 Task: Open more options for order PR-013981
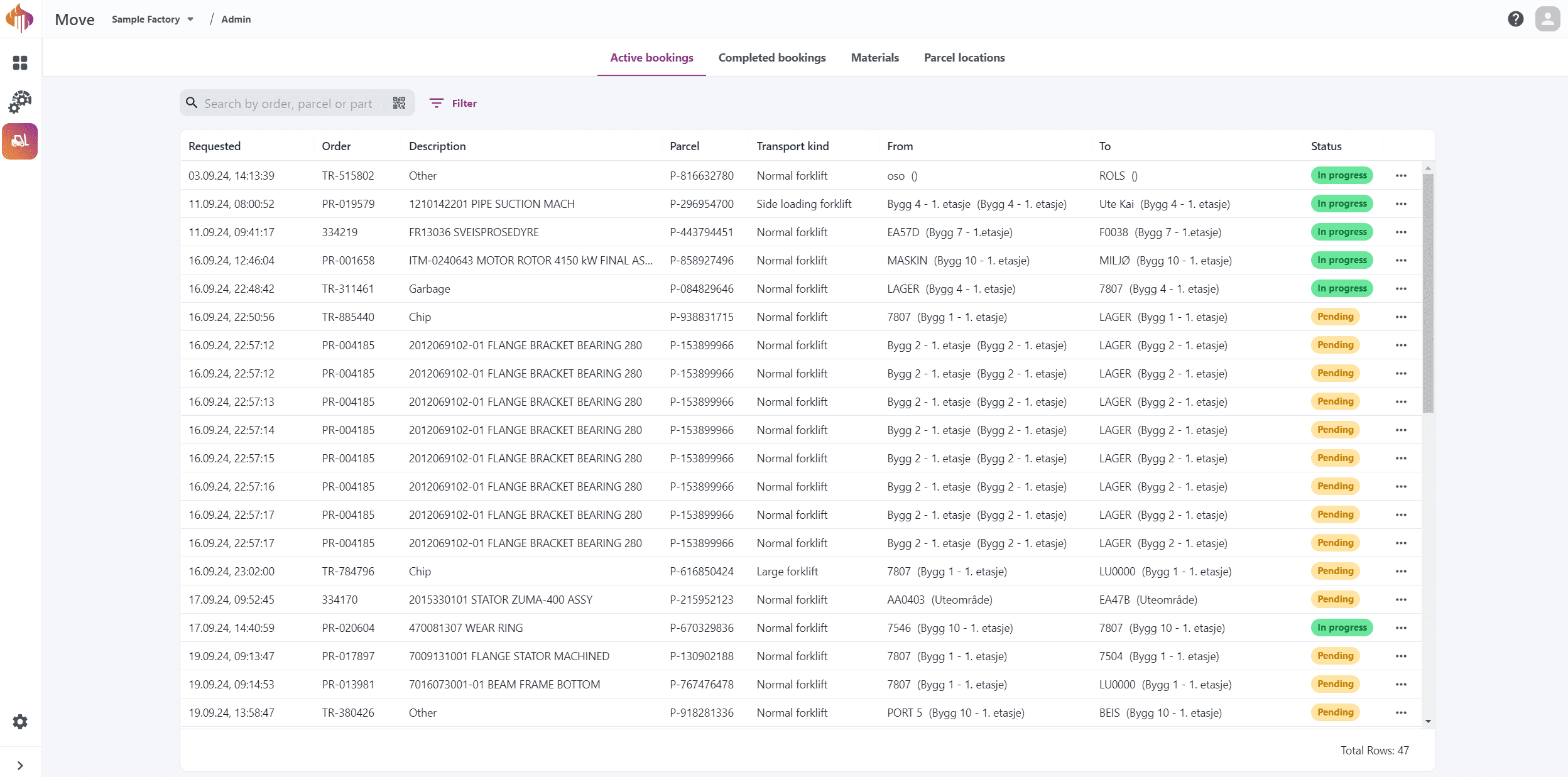point(1401,685)
